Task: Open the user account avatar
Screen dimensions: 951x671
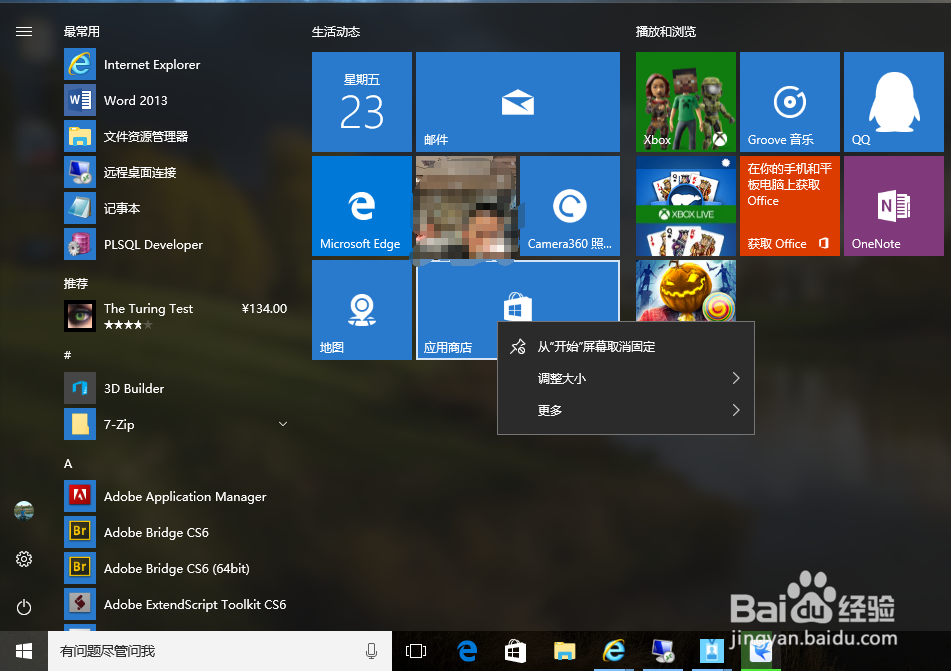Action: tap(24, 511)
